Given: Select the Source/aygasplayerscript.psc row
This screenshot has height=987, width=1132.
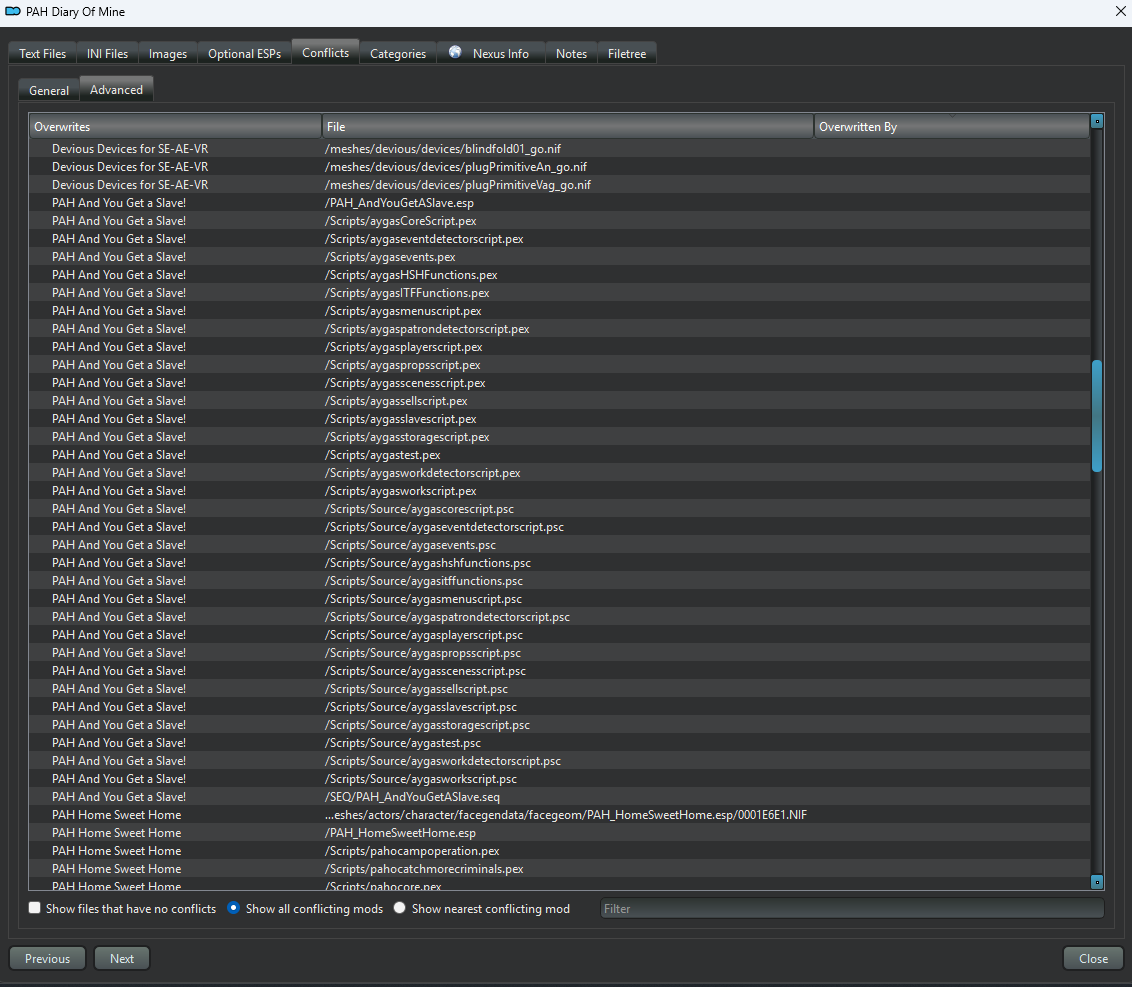Looking at the screenshot, I should pyautogui.click(x=560, y=635).
